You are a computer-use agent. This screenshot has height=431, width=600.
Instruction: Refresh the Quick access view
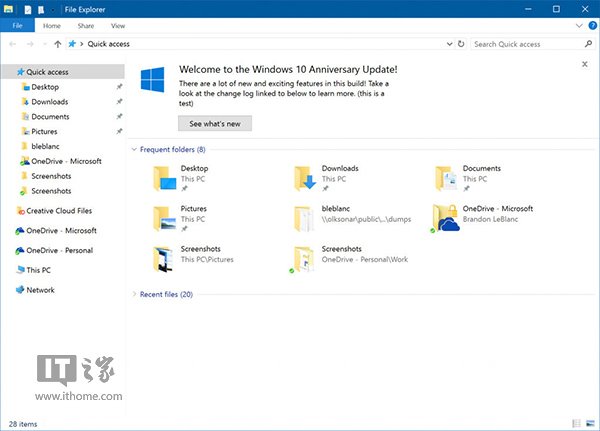coord(461,44)
